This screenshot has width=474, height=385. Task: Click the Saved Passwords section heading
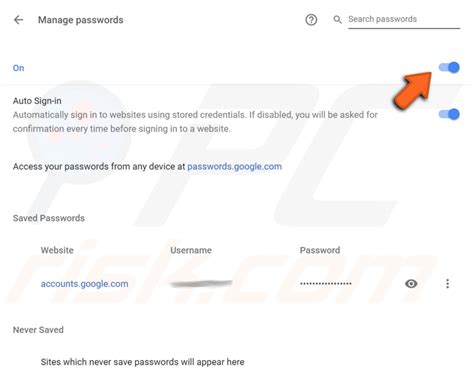coord(49,218)
